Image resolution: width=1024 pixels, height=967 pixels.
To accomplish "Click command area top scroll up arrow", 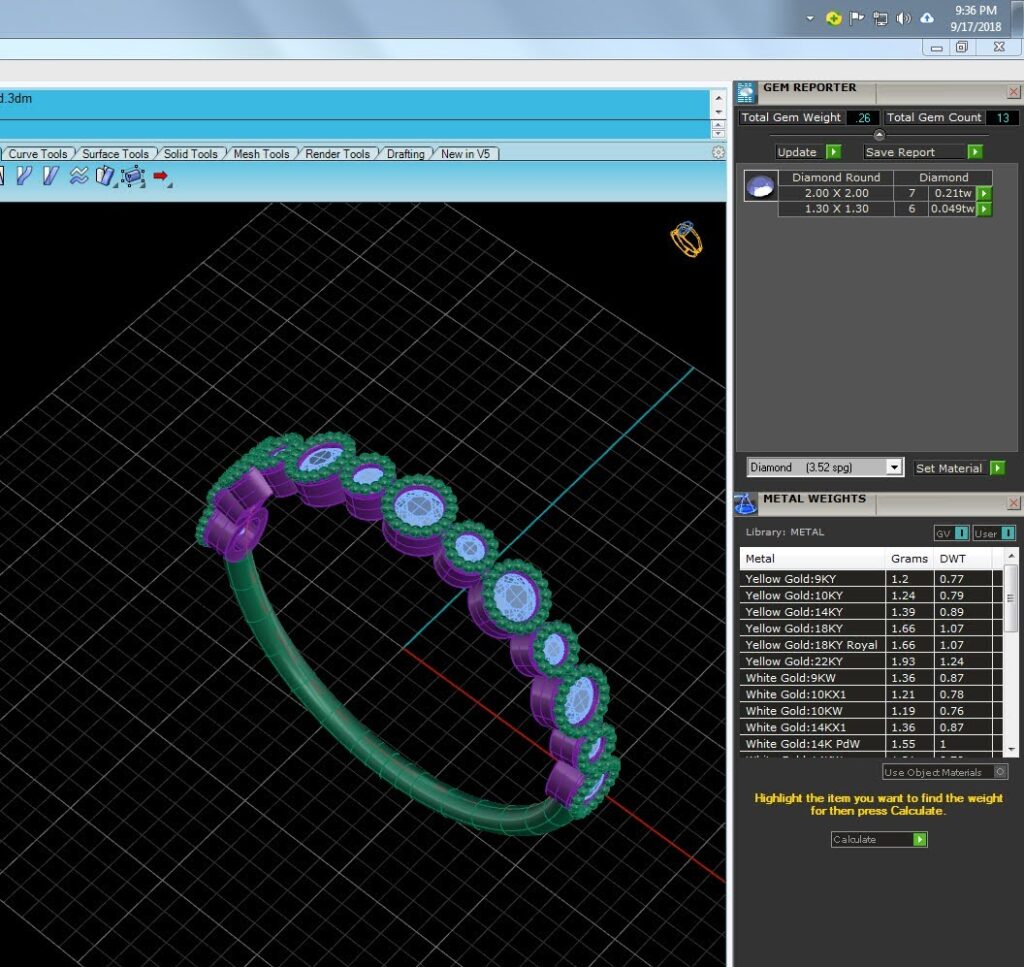I will click(718, 98).
